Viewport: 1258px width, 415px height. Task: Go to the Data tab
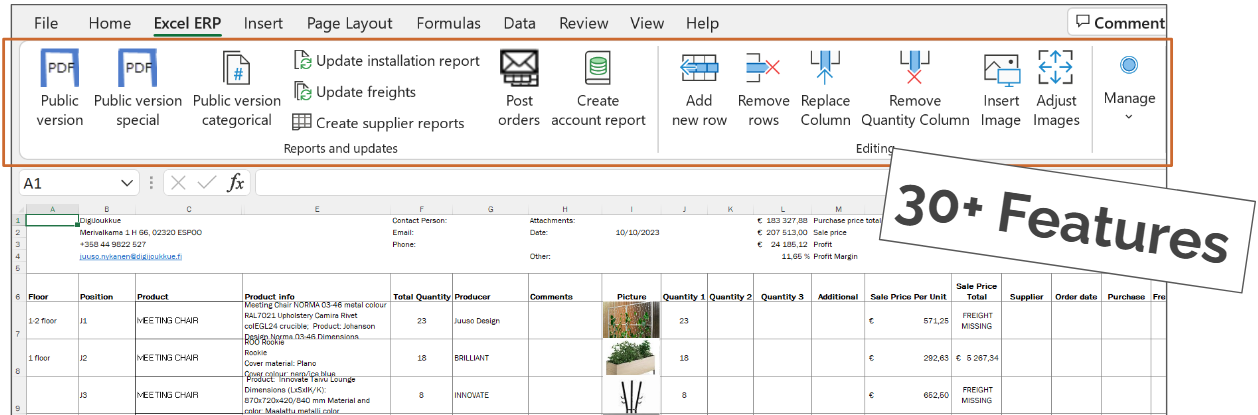tap(520, 22)
